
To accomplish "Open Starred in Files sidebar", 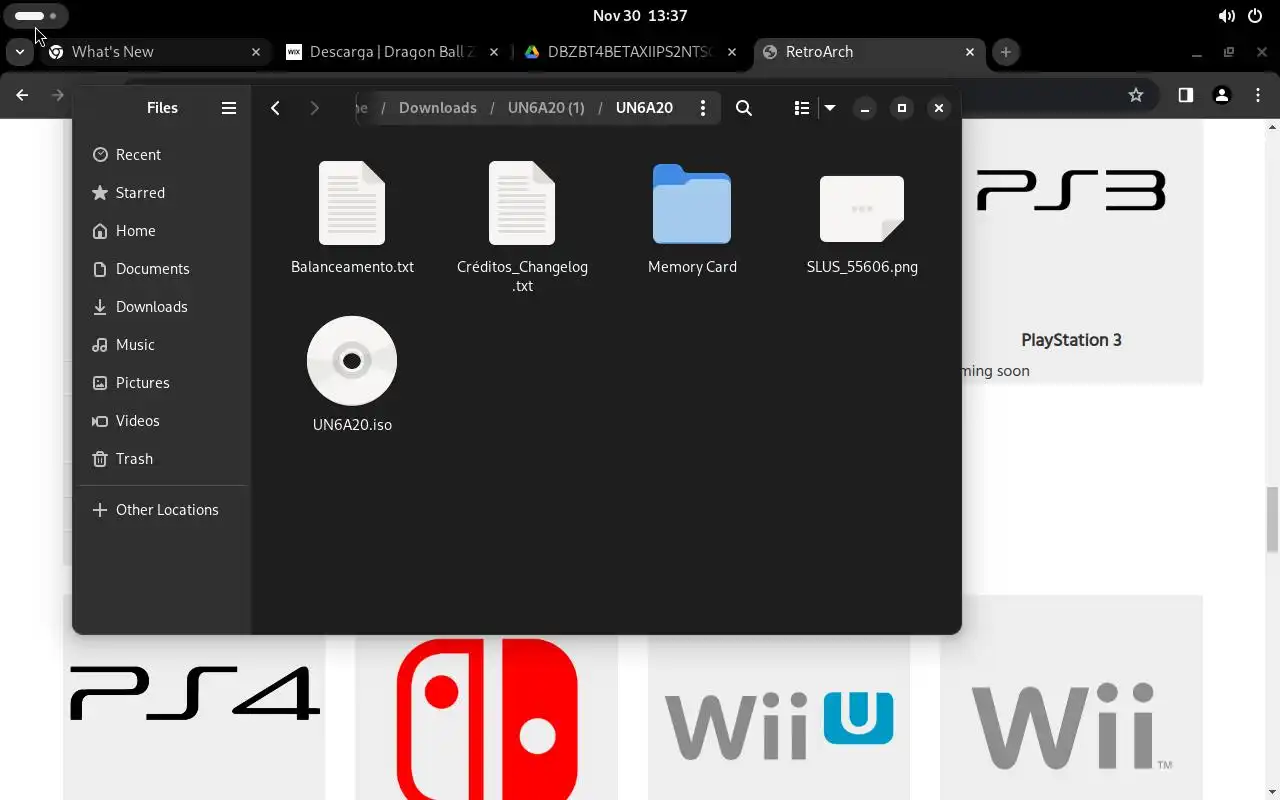I will tap(162, 193).
